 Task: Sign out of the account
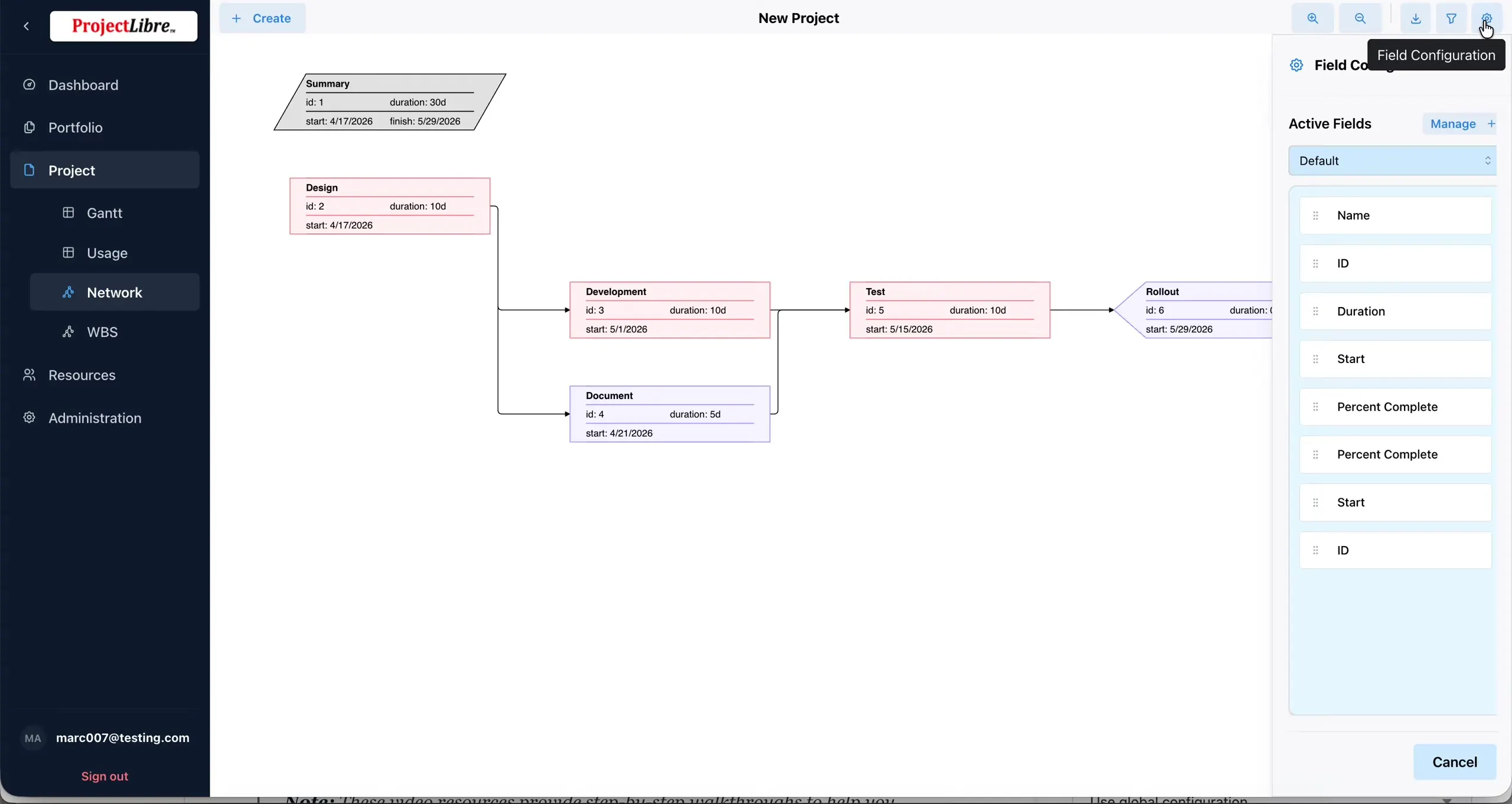105,776
